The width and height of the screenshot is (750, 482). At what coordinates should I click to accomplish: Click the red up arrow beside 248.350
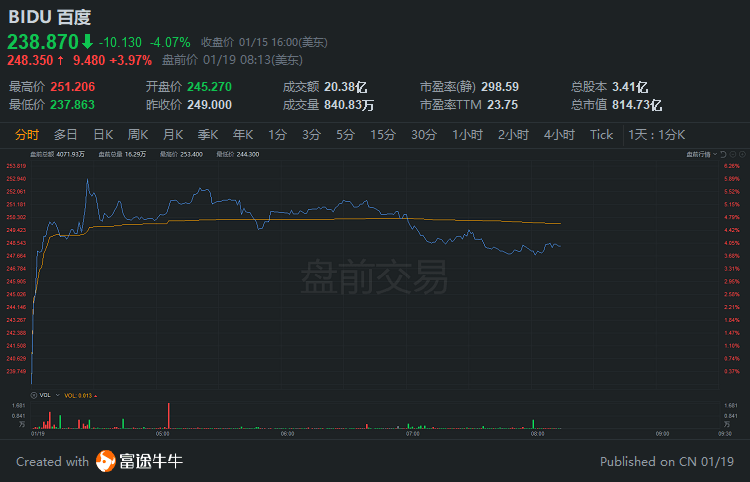tap(61, 60)
